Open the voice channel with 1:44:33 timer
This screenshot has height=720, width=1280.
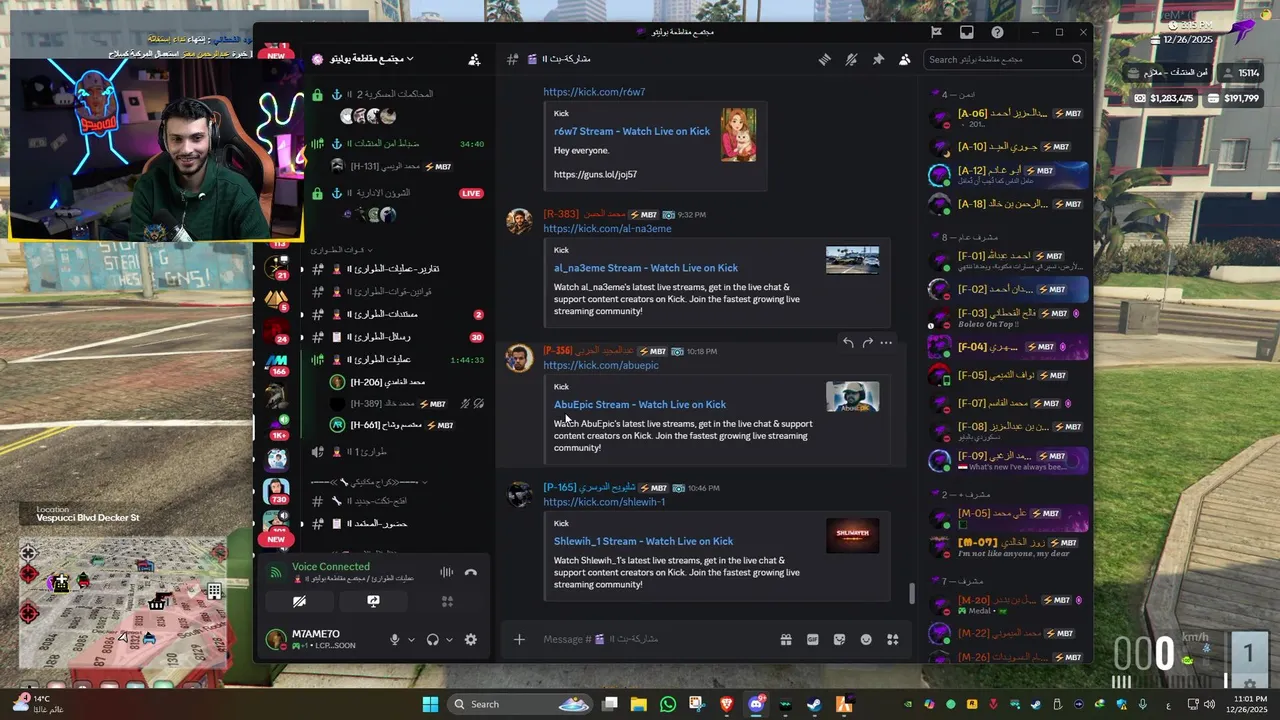(x=398, y=360)
